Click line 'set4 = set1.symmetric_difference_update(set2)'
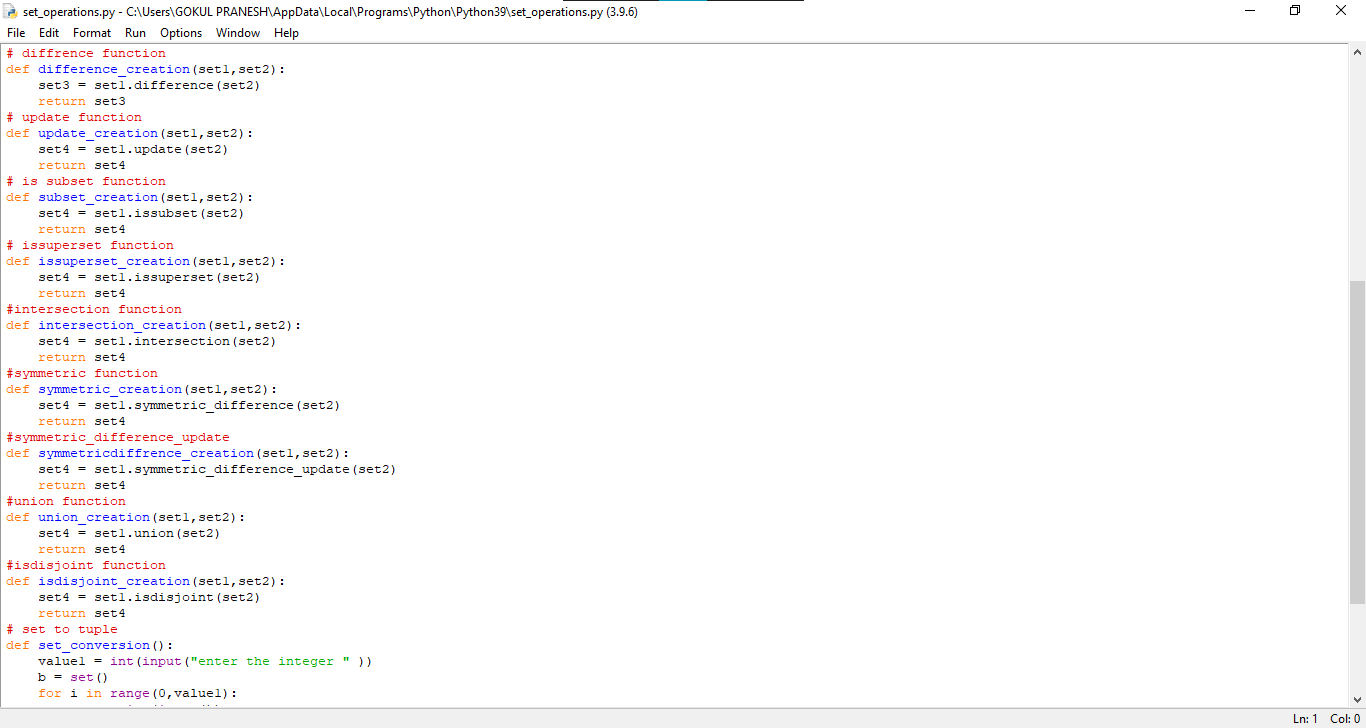Viewport: 1366px width, 728px height. point(217,469)
